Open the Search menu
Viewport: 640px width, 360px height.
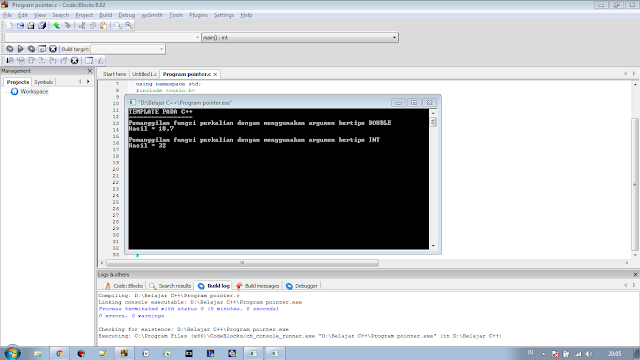(x=60, y=15)
